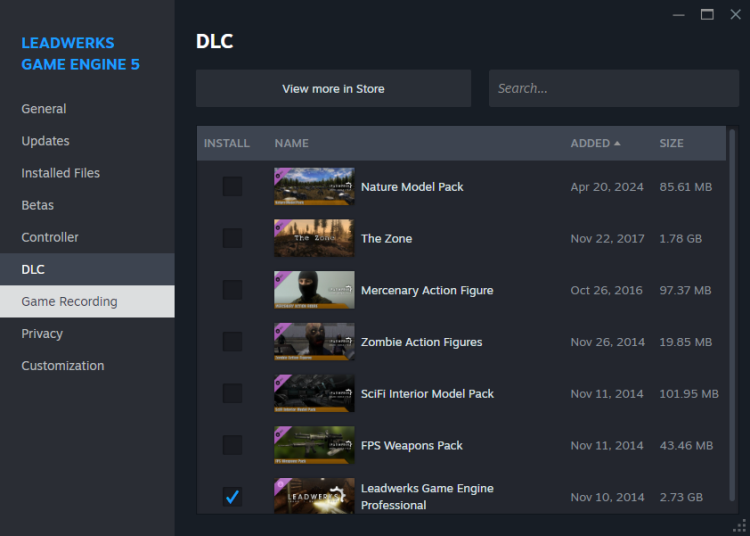Image resolution: width=750 pixels, height=536 pixels.
Task: Click the Leadwerks Professional DLC thumbnail
Action: click(314, 496)
